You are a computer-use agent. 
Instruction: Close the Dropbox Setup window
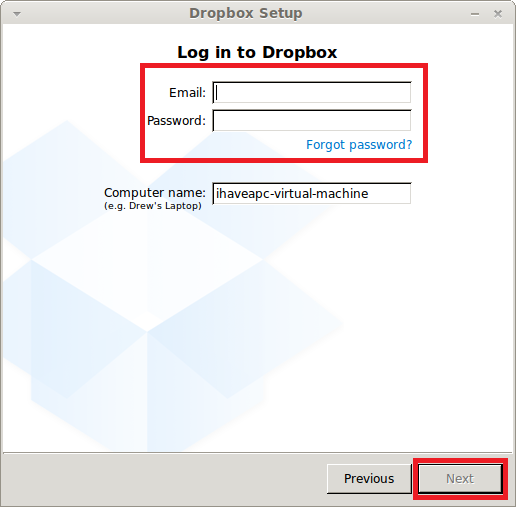498,14
